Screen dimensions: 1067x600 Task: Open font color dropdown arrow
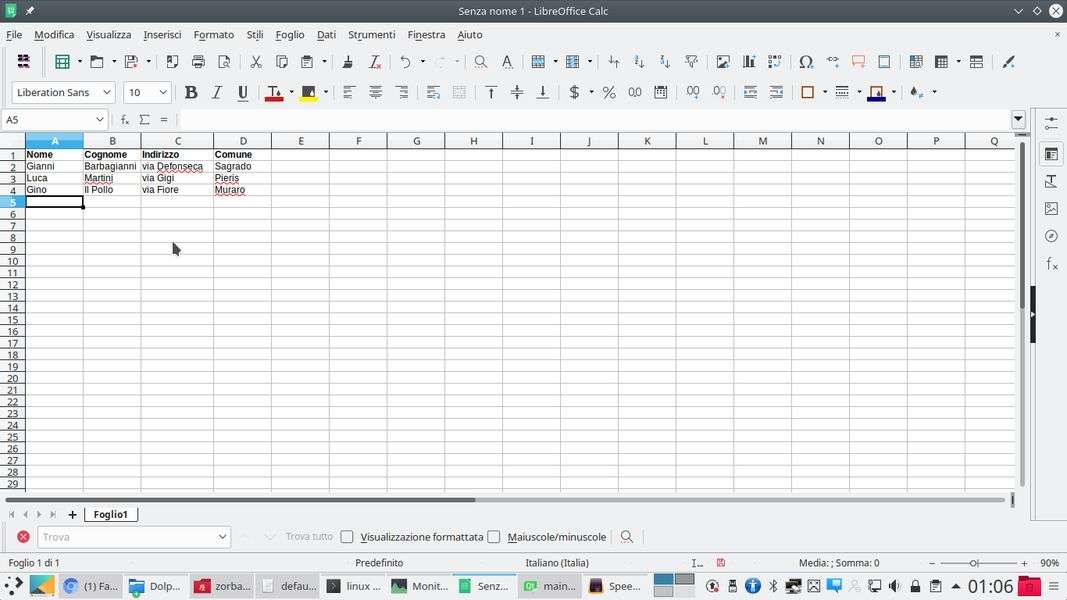pyautogui.click(x=291, y=93)
